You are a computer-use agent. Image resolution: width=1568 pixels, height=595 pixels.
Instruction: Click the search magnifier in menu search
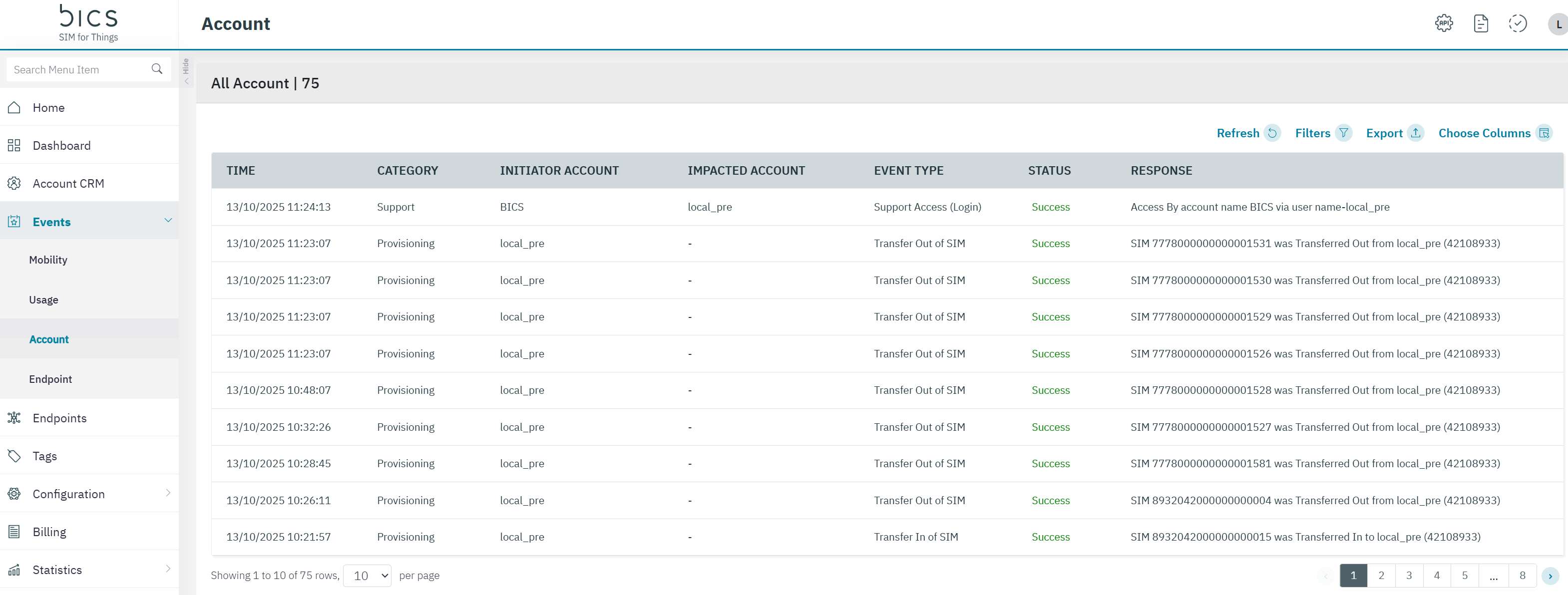tap(157, 69)
